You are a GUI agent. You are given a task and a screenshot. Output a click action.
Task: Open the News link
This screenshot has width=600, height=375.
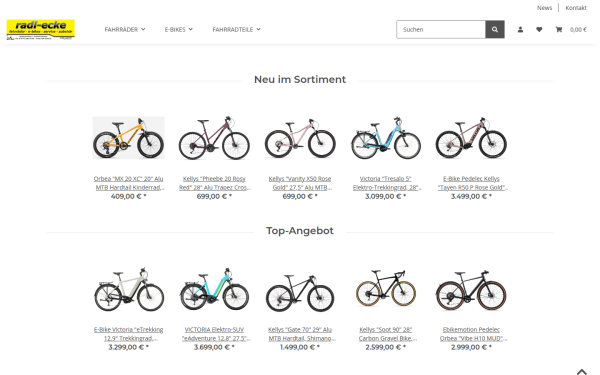(x=544, y=8)
